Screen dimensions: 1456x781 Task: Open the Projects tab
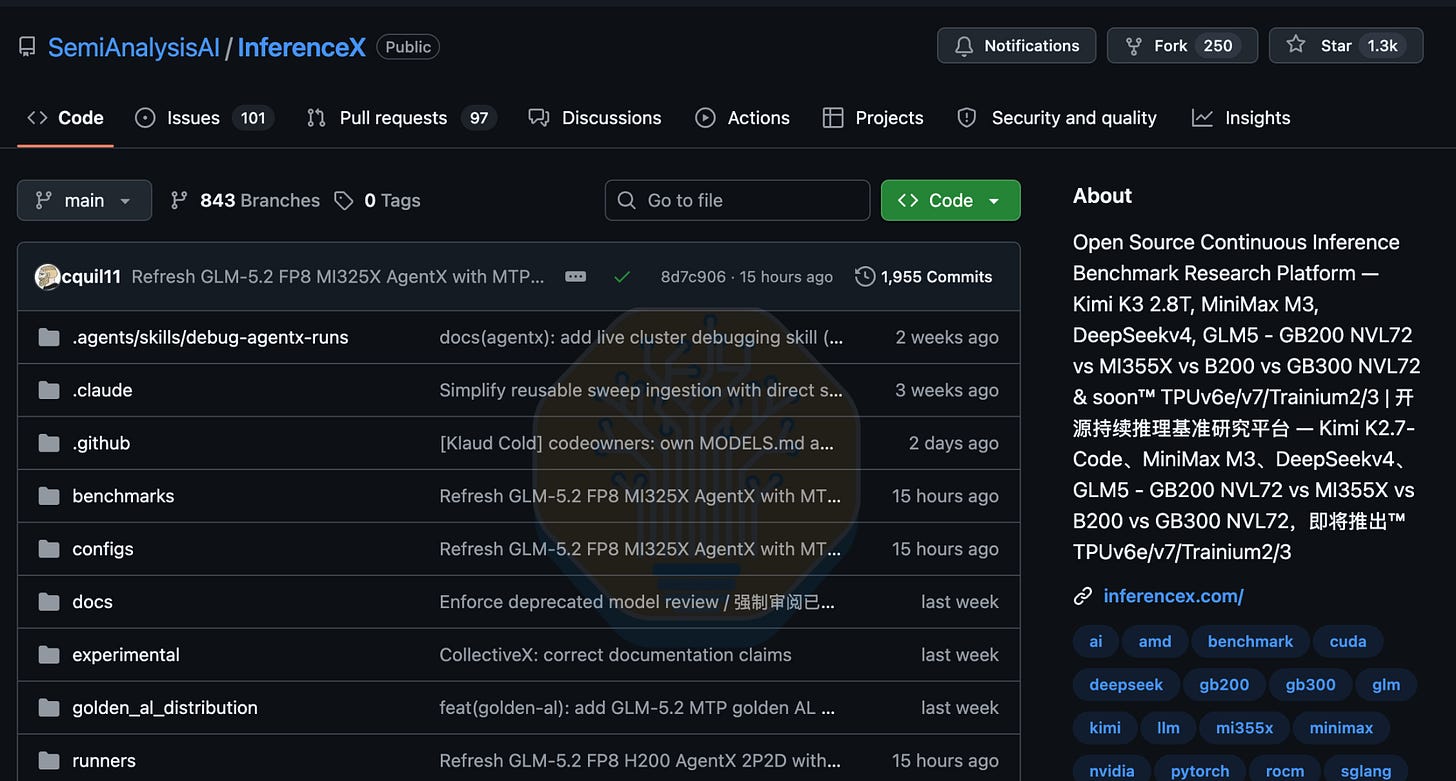point(873,118)
